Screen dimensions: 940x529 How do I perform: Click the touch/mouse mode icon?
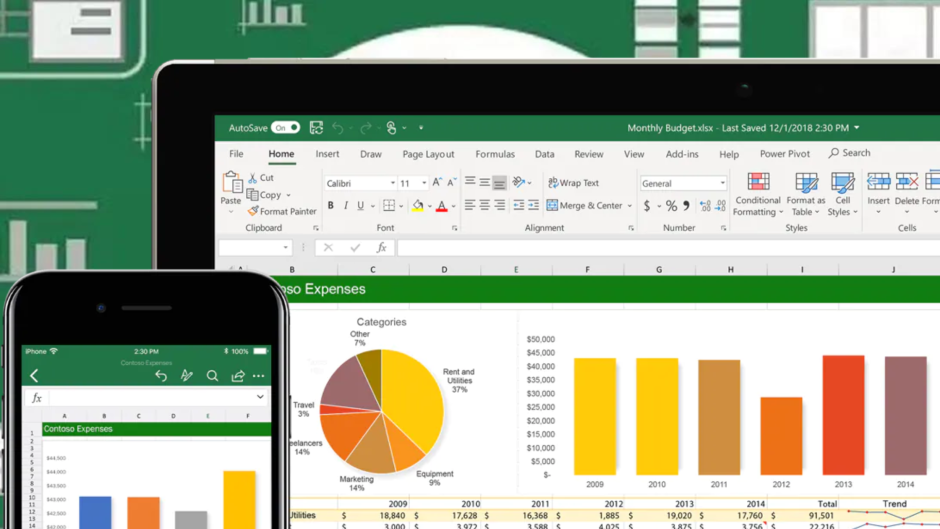(391, 128)
